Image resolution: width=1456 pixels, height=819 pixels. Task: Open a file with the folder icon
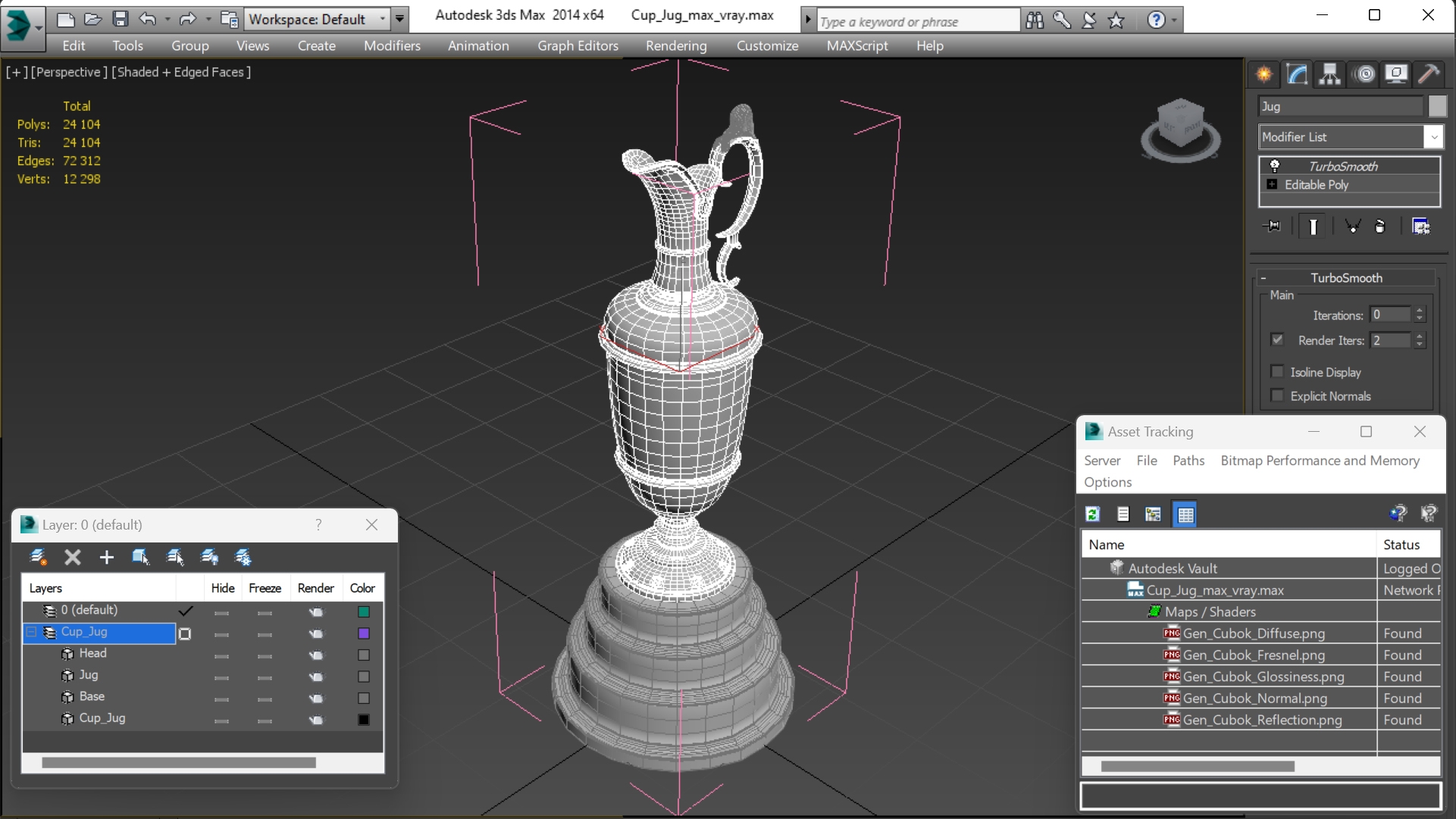pos(92,19)
